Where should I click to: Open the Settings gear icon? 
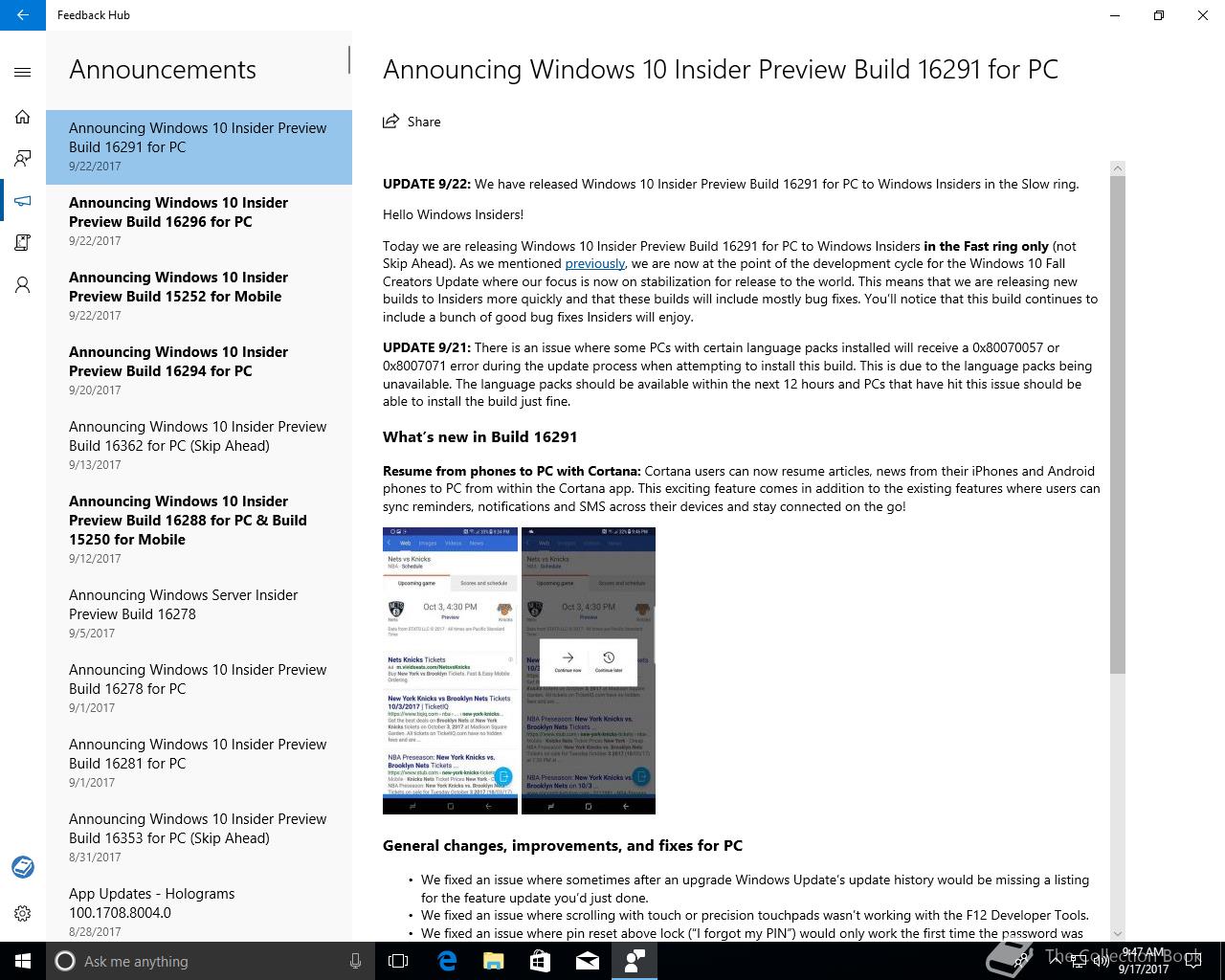[23, 914]
